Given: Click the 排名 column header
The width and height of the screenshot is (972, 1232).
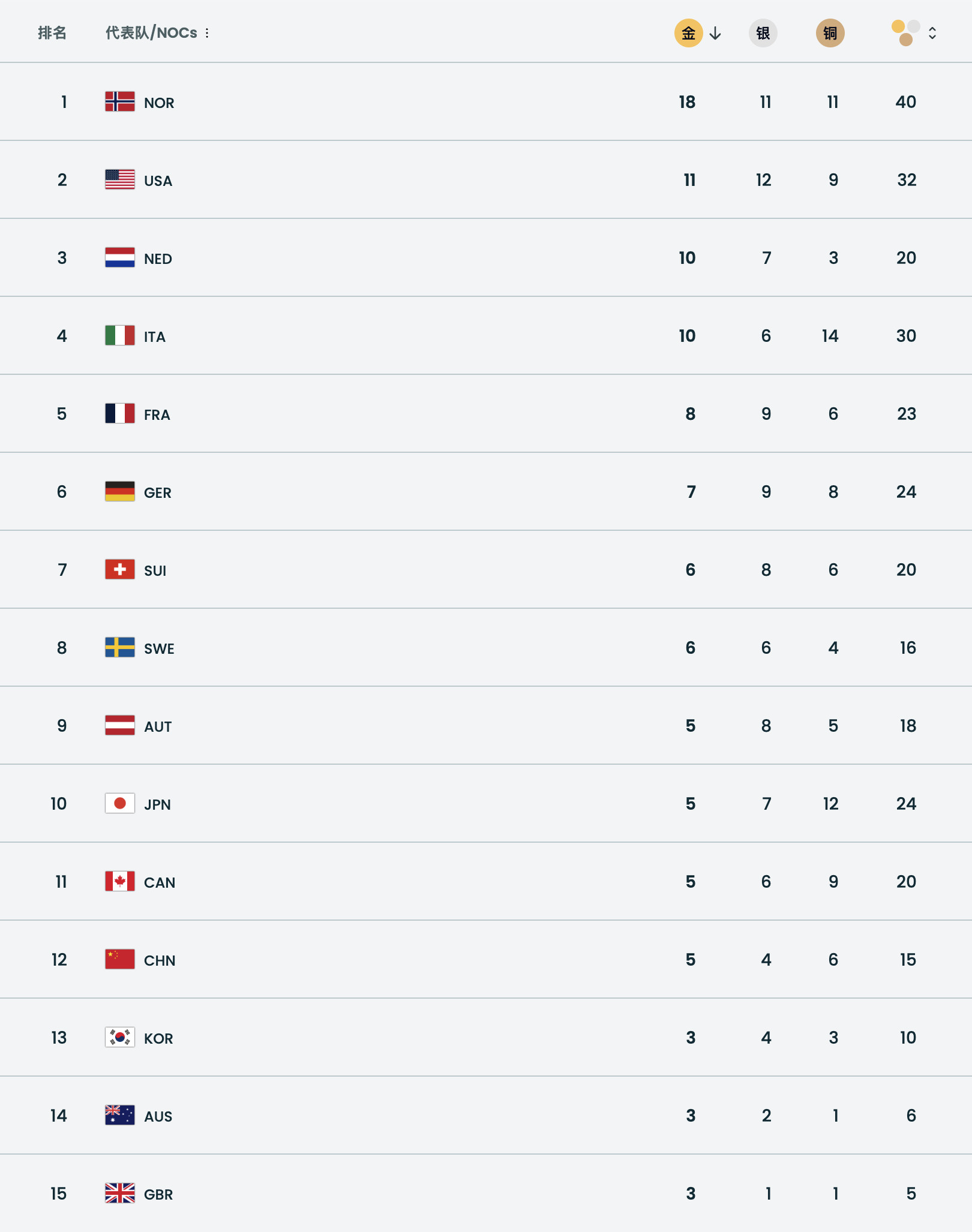Looking at the screenshot, I should point(52,33).
